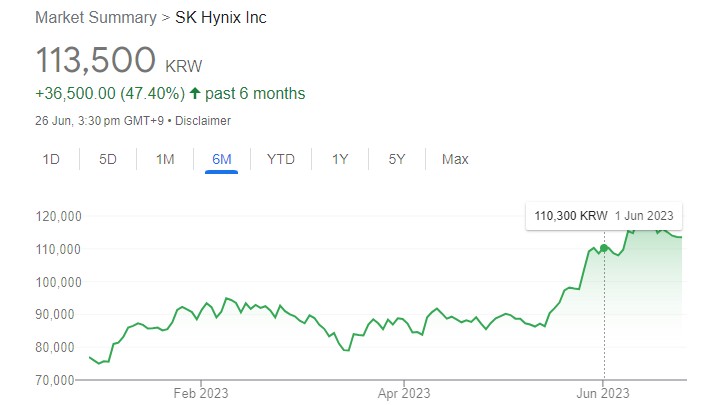Screen dimensions: 720x405
Task: Click the Feb 2023 axis label
Action: click(201, 392)
